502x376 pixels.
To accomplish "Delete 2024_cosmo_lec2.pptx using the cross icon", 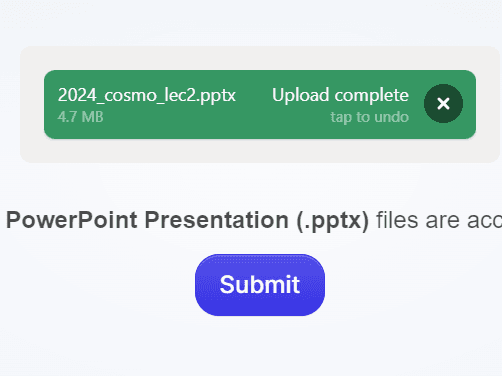I will pos(443,104).
